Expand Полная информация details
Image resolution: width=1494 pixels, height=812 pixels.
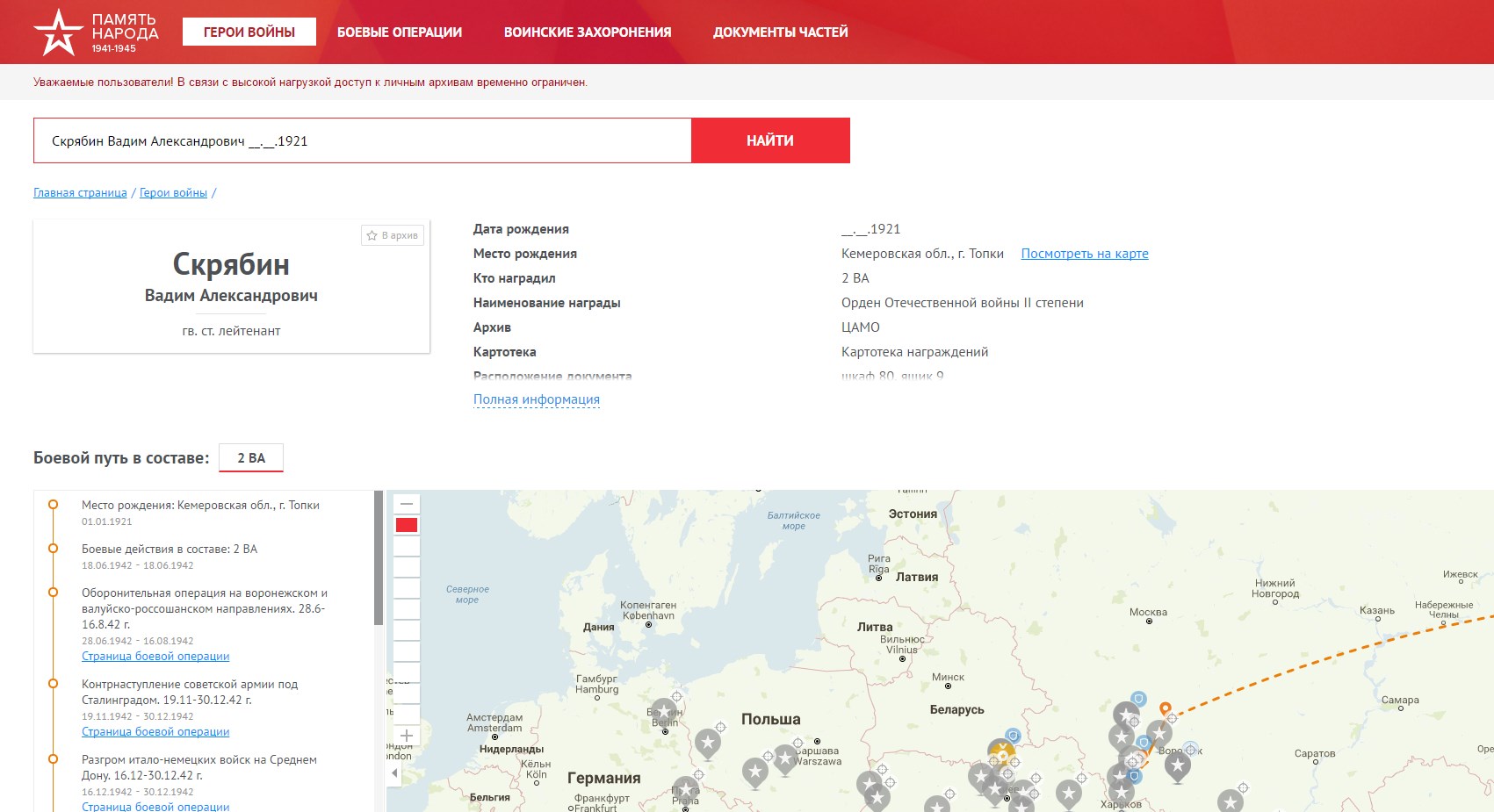click(x=537, y=399)
